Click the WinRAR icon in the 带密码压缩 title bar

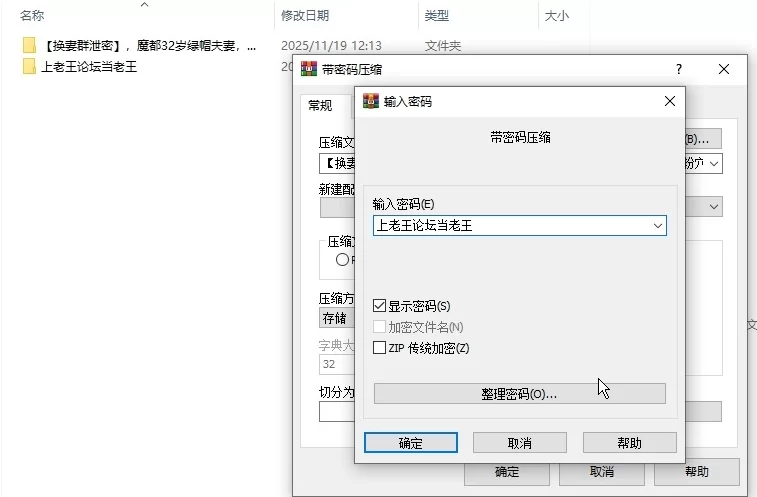click(x=309, y=69)
